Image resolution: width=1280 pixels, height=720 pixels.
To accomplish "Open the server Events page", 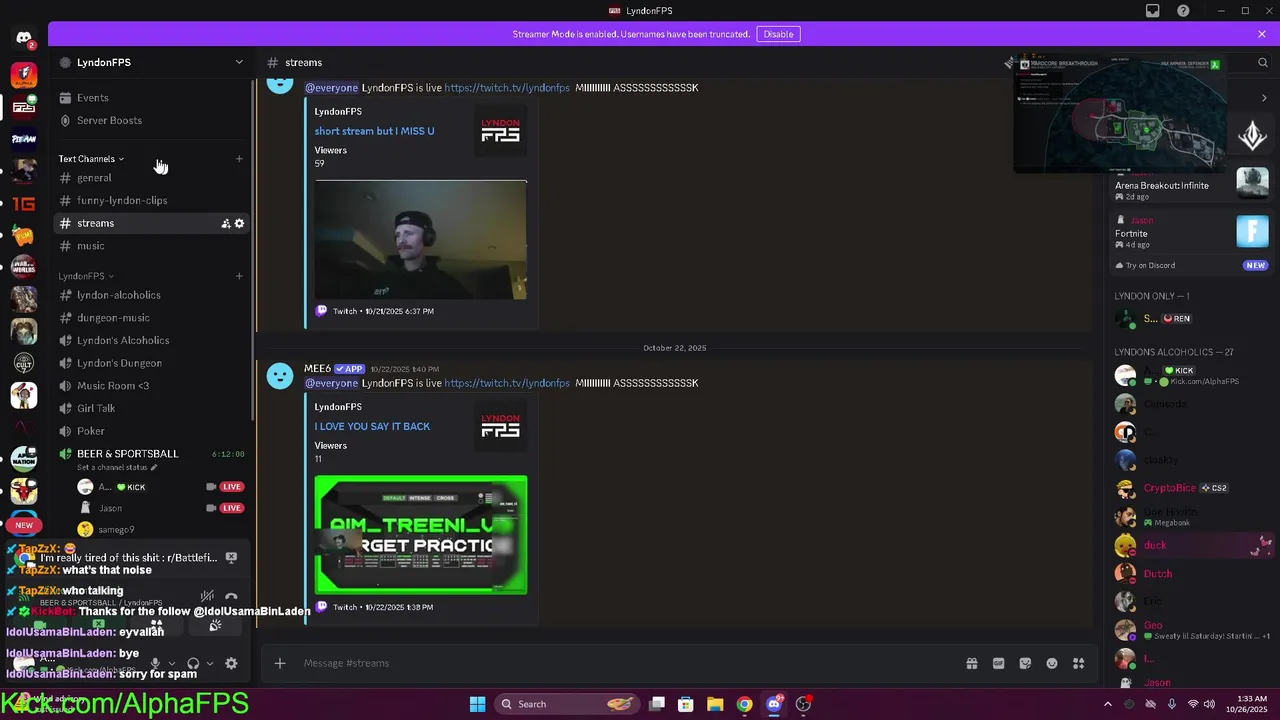I will [150, 97].
